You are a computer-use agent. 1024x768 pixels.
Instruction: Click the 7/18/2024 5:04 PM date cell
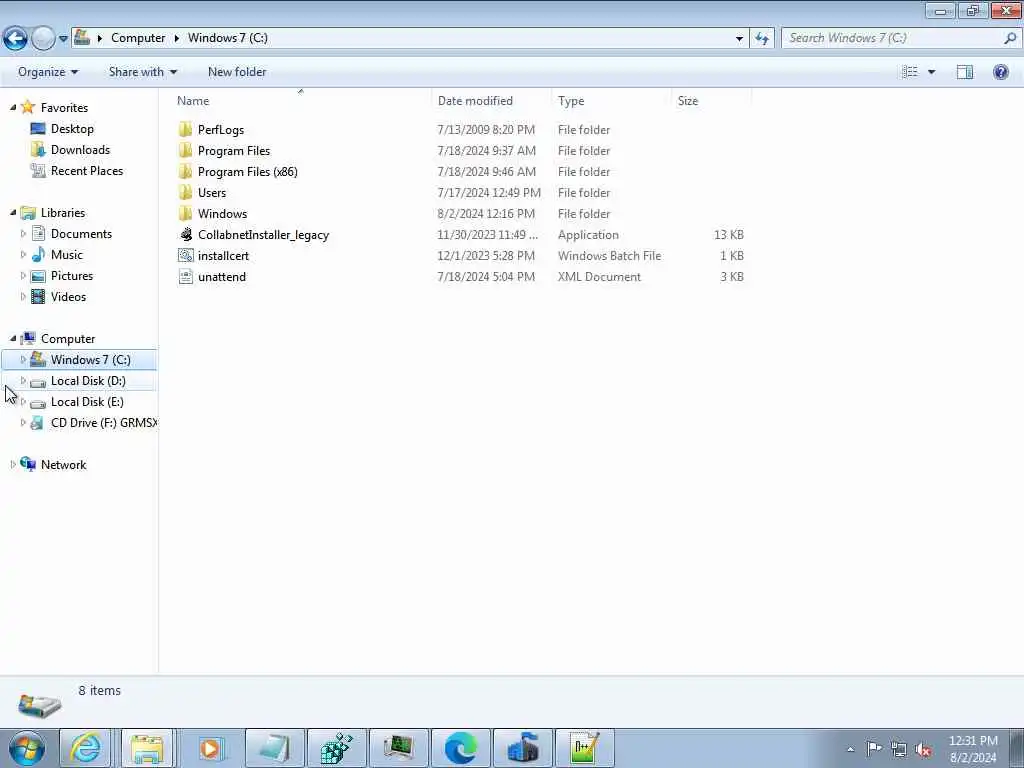point(486,276)
